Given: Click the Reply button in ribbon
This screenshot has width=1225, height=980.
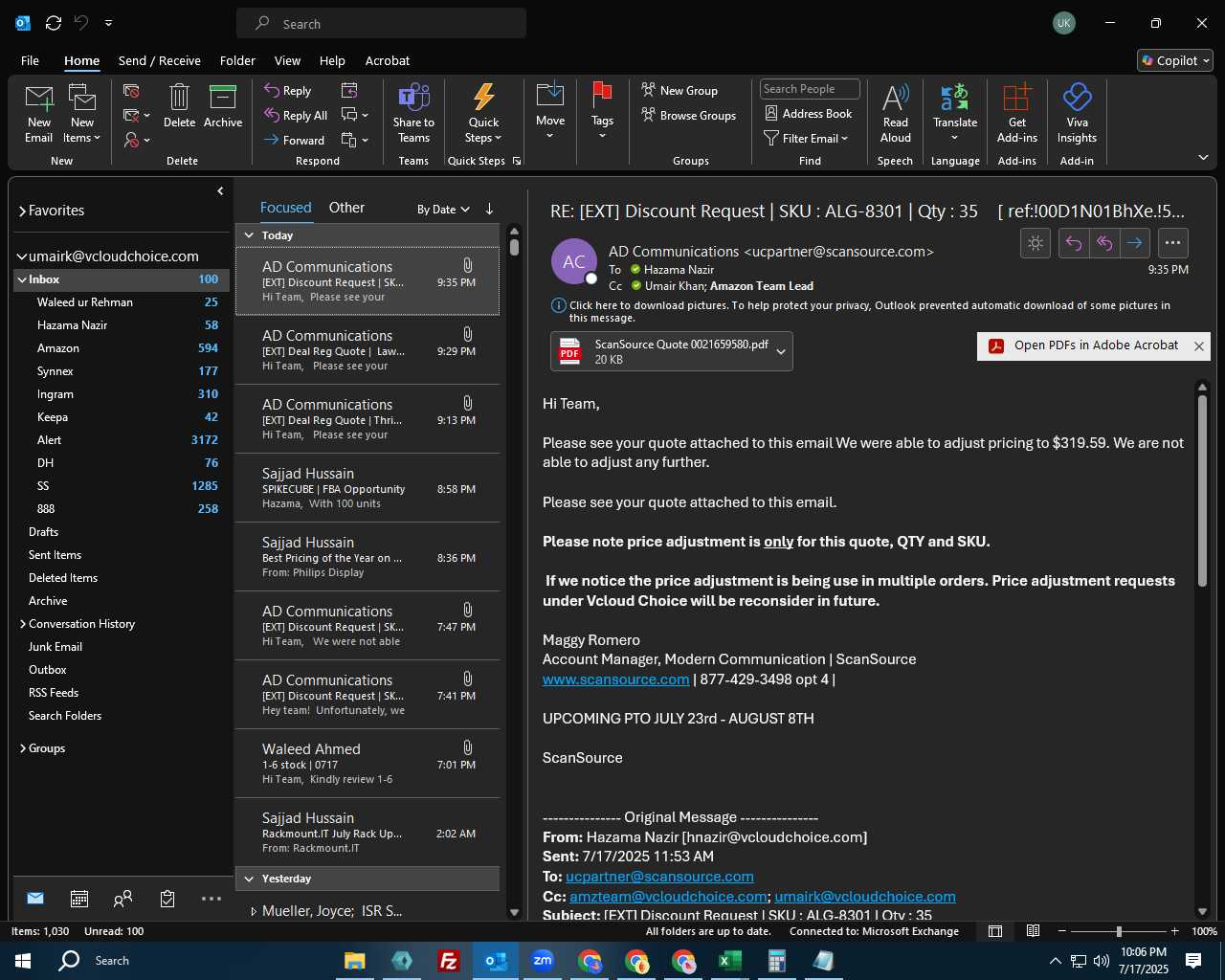Looking at the screenshot, I should click(288, 90).
